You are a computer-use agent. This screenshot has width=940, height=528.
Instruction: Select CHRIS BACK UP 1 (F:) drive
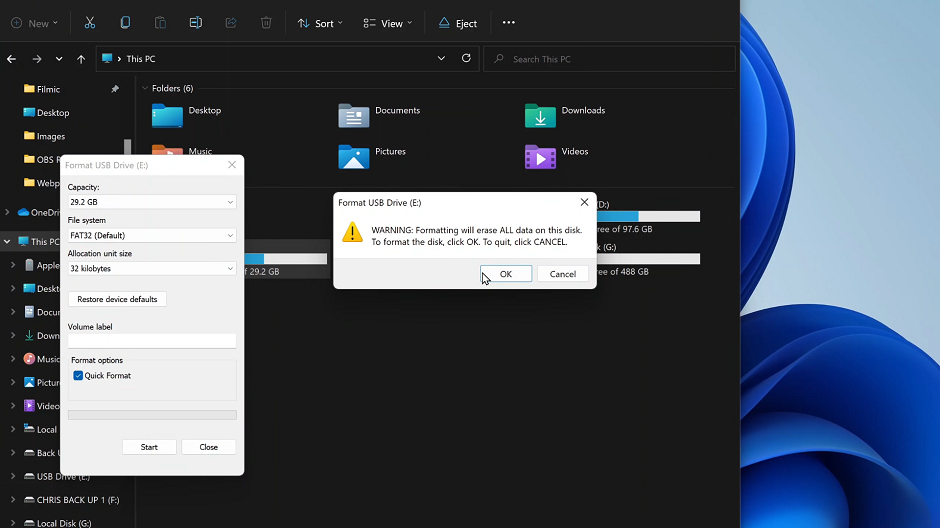78,500
